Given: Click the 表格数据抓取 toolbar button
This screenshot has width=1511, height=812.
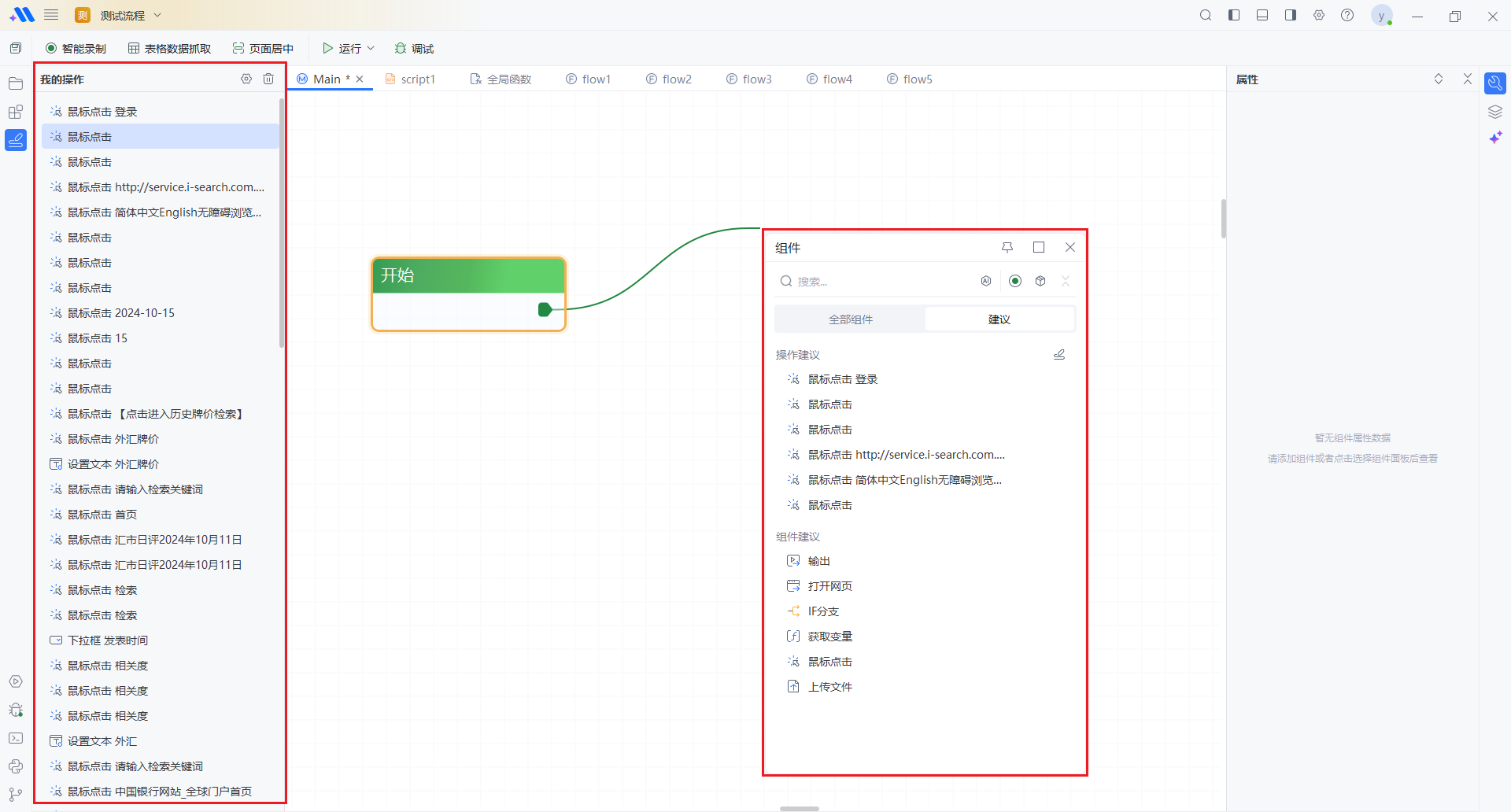Looking at the screenshot, I should tap(170, 49).
